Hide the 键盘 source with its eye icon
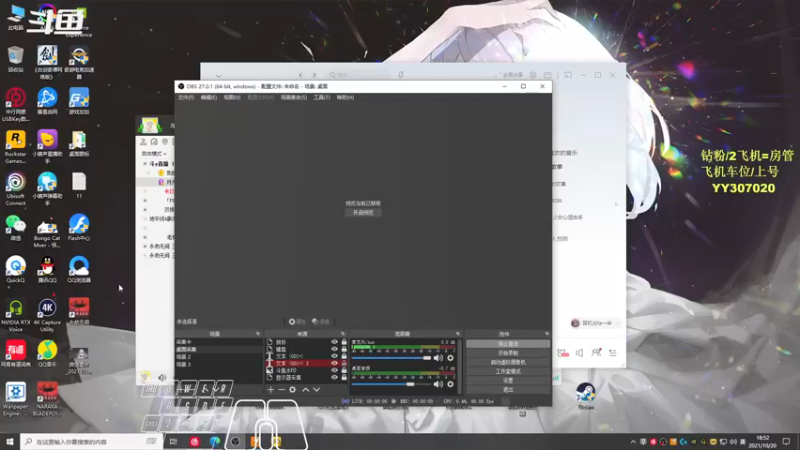 tap(334, 349)
